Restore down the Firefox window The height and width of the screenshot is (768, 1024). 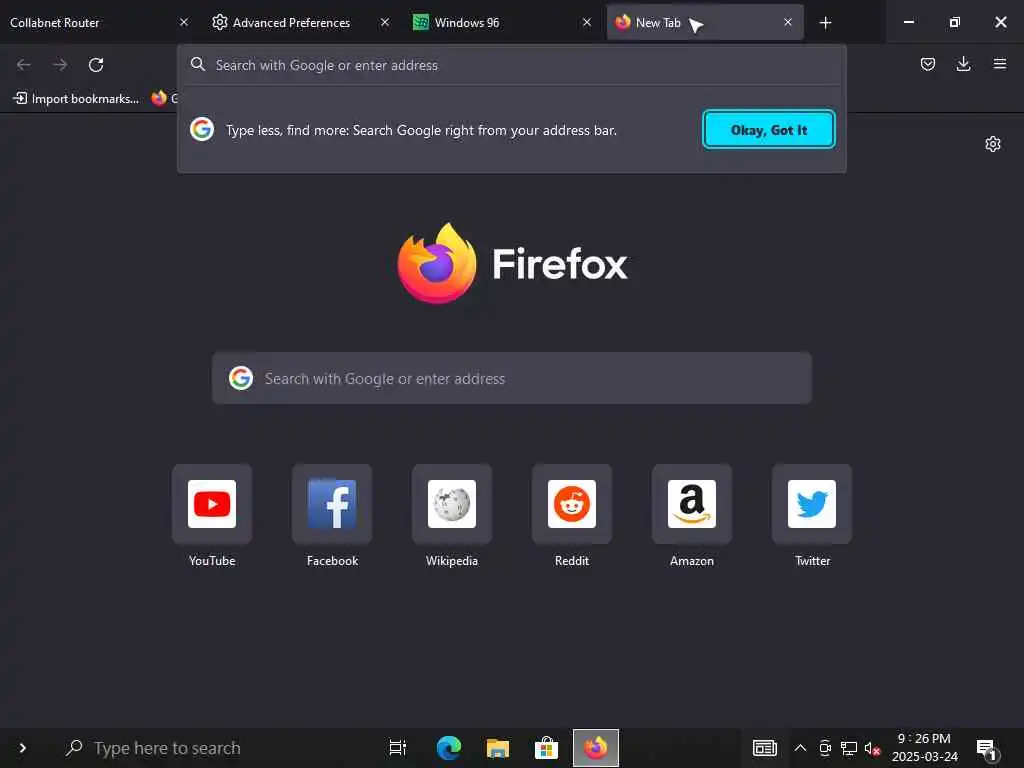[955, 22]
